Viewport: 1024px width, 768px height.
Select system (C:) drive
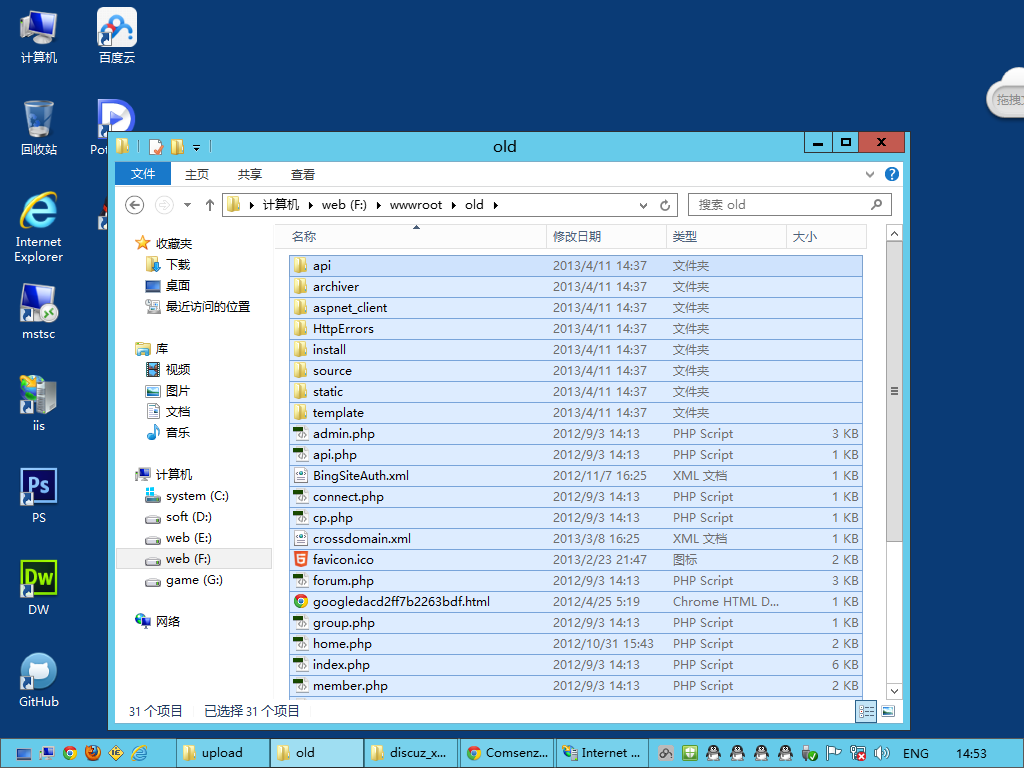(187, 496)
